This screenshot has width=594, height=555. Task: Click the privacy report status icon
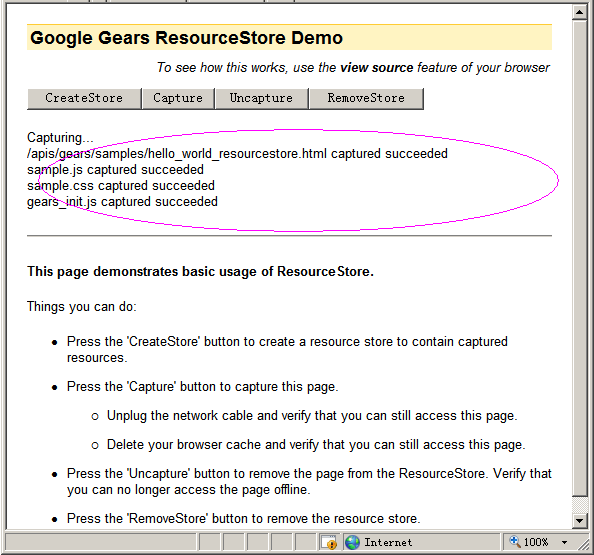point(328,542)
